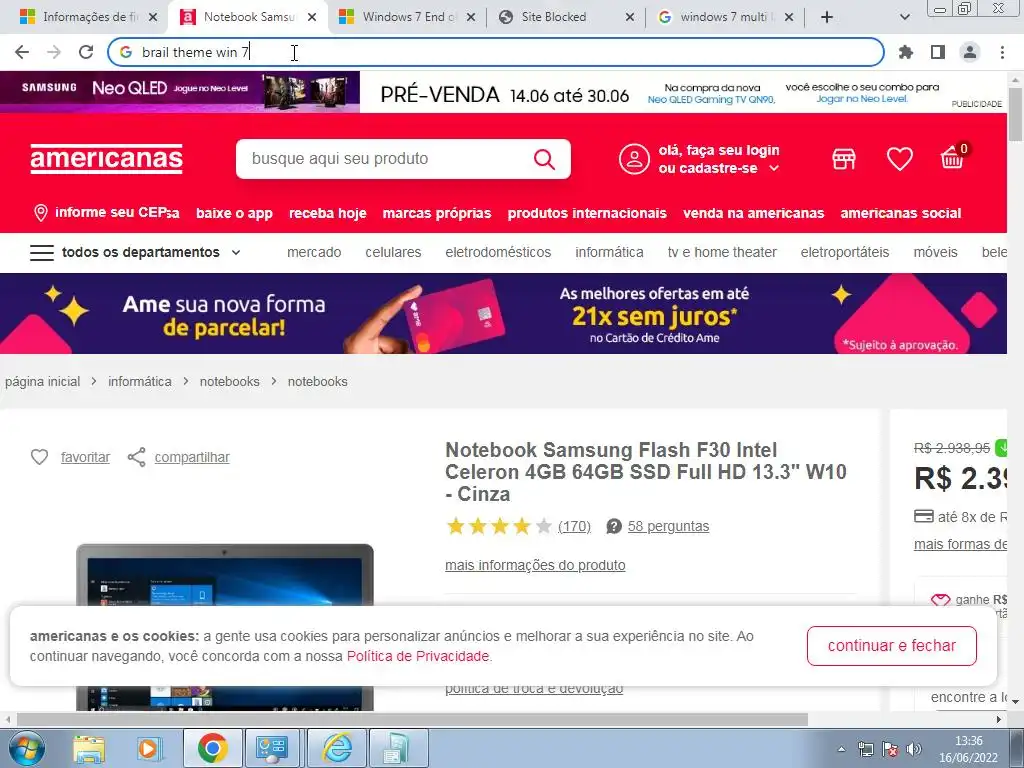Click continuar e fechar cookie button
The height and width of the screenshot is (768, 1024).
click(891, 646)
